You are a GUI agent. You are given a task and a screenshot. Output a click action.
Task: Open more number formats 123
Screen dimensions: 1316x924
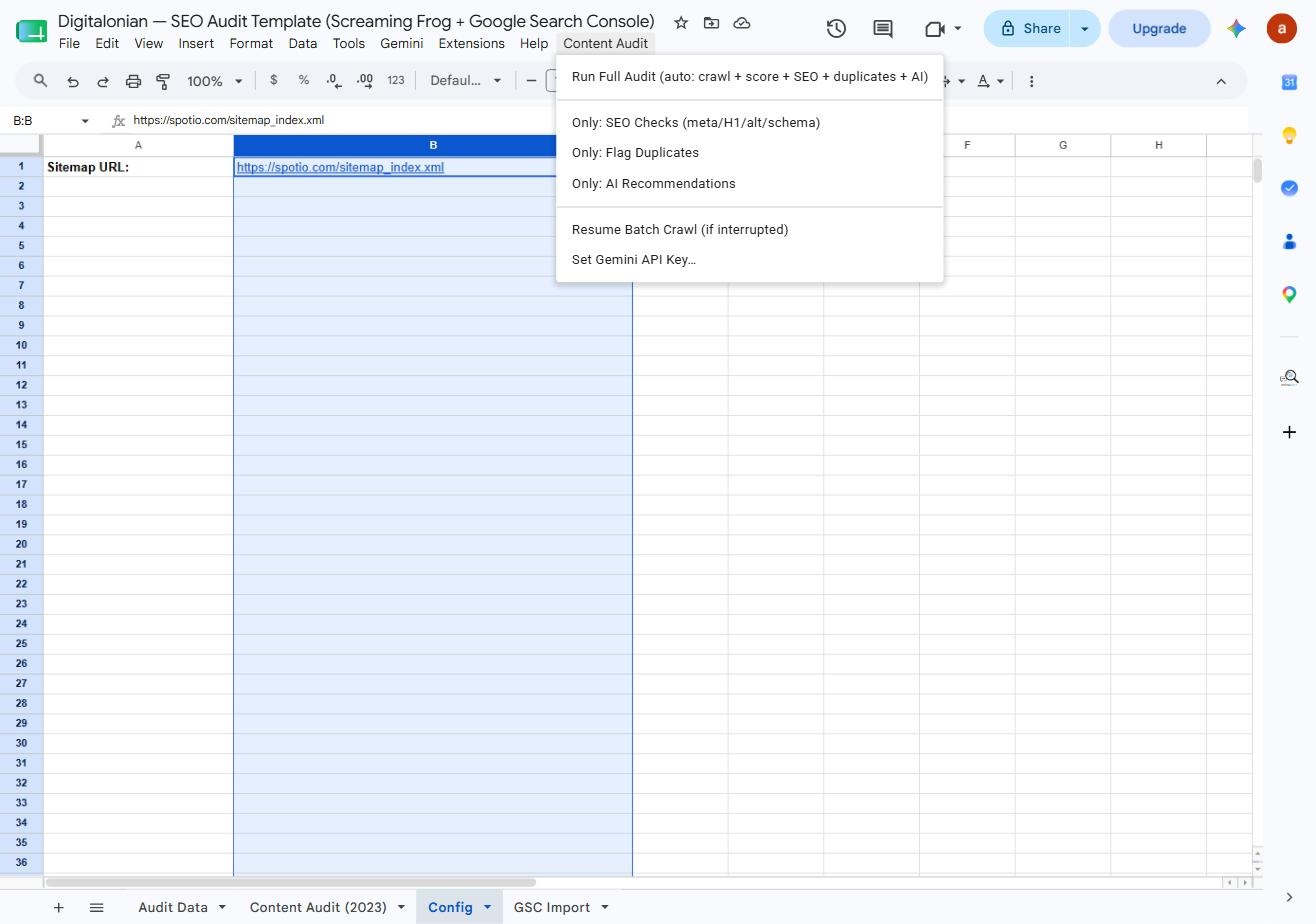[x=396, y=81]
